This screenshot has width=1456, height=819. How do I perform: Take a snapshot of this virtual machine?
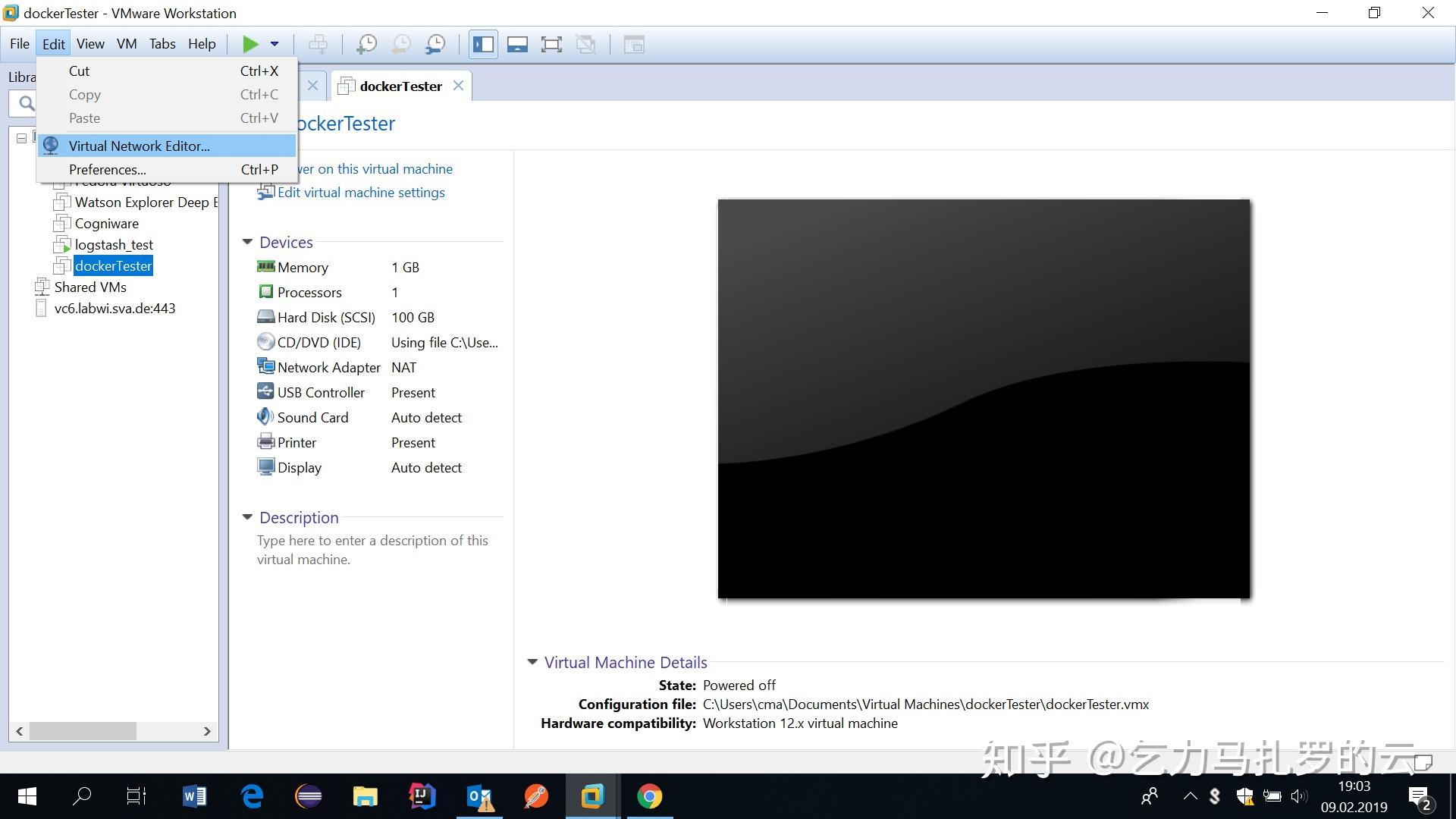pyautogui.click(x=367, y=45)
